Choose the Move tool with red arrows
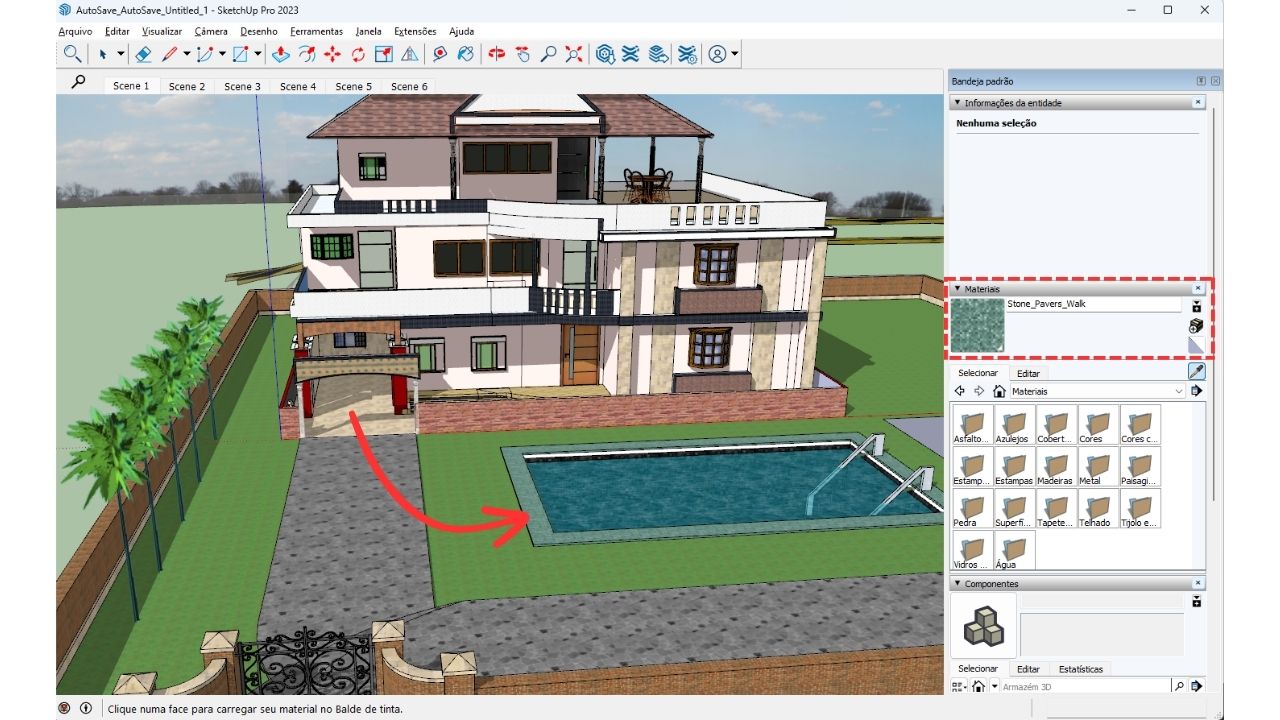The image size is (1280, 720). (x=333, y=54)
